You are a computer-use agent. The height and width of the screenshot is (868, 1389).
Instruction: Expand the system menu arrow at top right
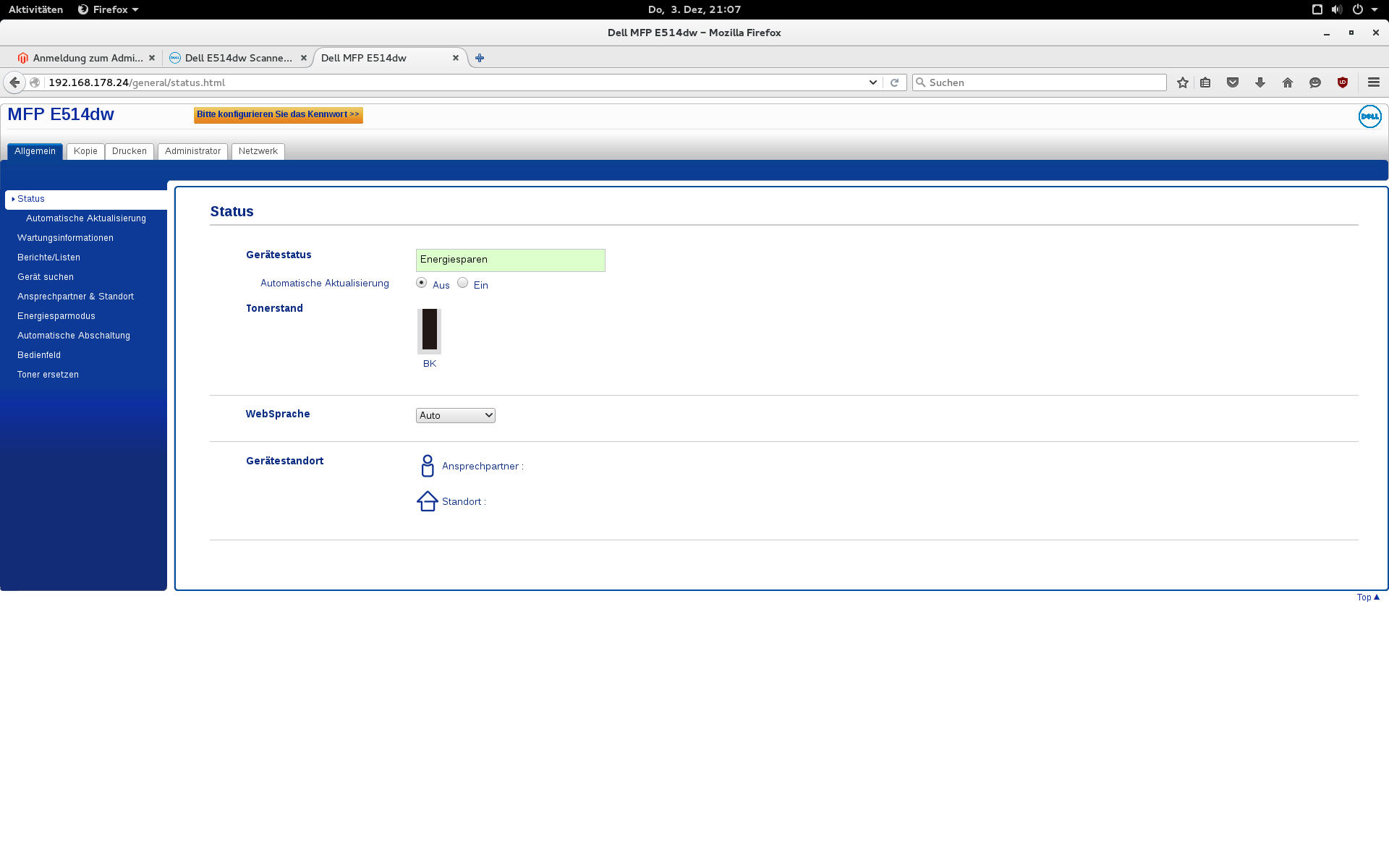tap(1375, 9)
